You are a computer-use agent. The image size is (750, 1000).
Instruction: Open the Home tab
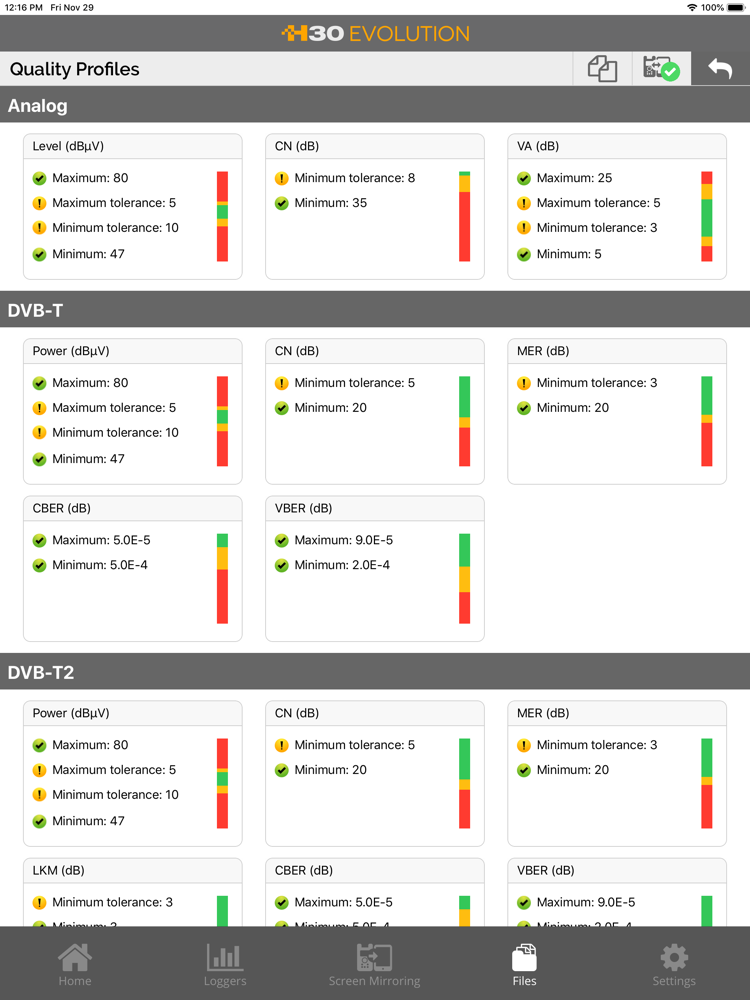coord(75,965)
